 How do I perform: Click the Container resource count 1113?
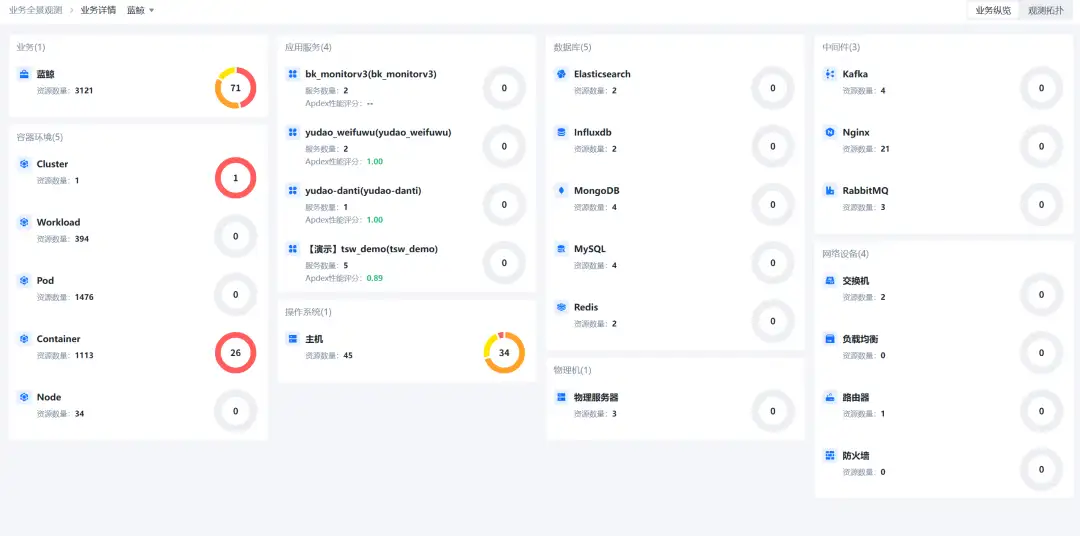tap(84, 355)
